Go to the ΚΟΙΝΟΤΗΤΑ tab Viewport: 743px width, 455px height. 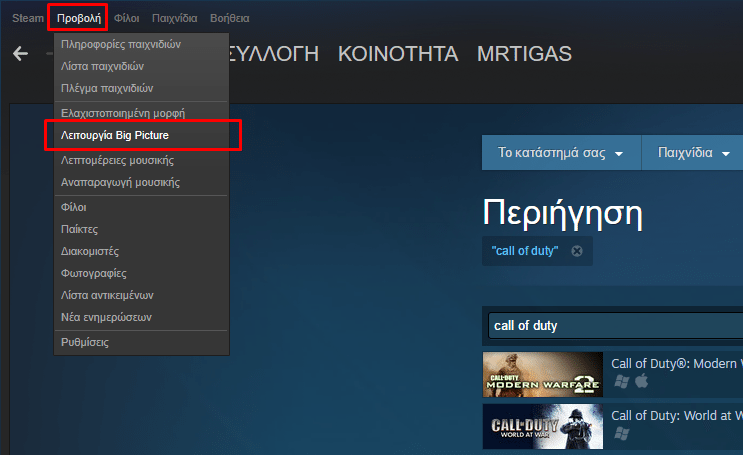coord(398,54)
